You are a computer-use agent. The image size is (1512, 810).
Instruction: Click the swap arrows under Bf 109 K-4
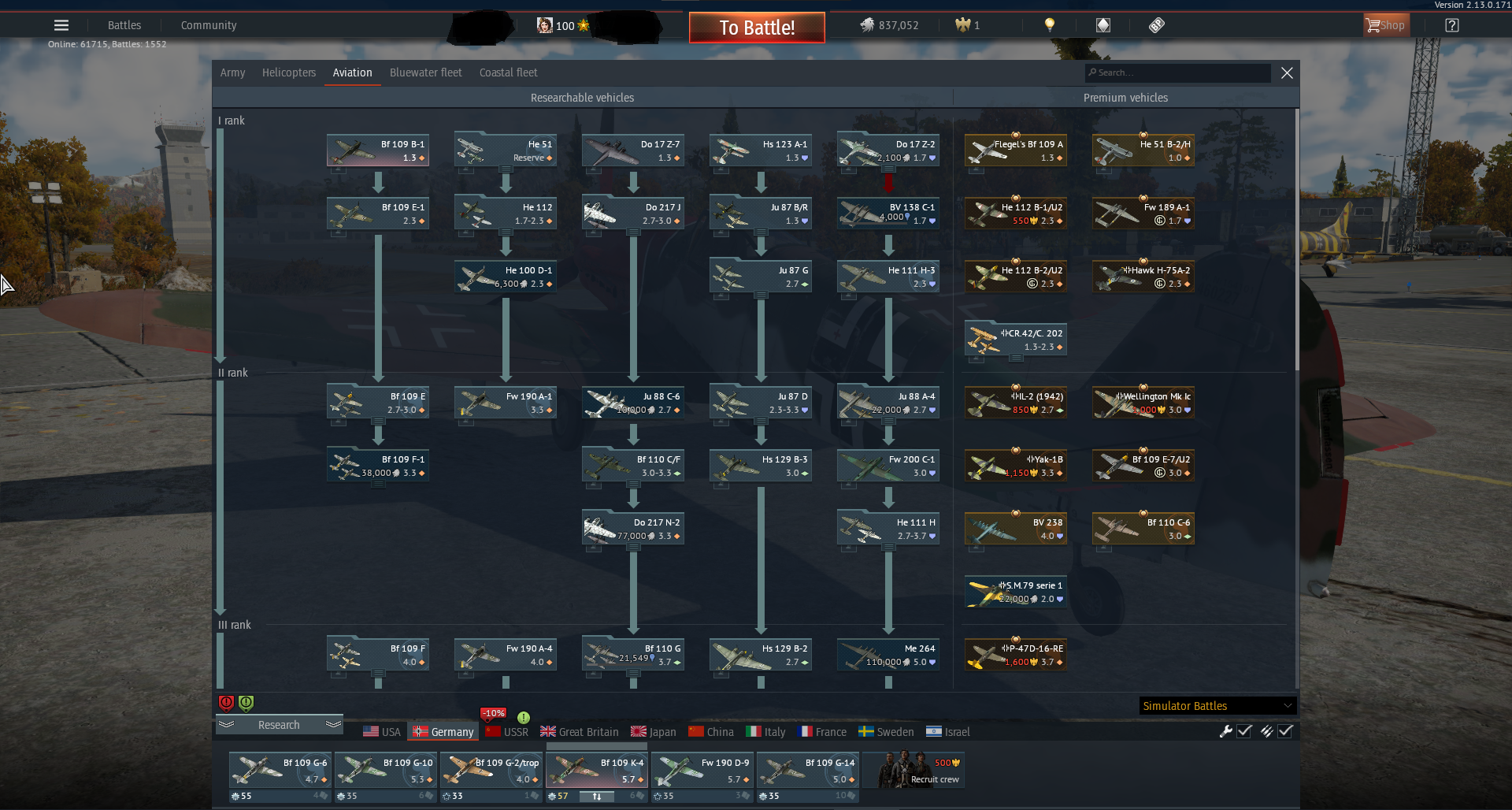(x=597, y=797)
